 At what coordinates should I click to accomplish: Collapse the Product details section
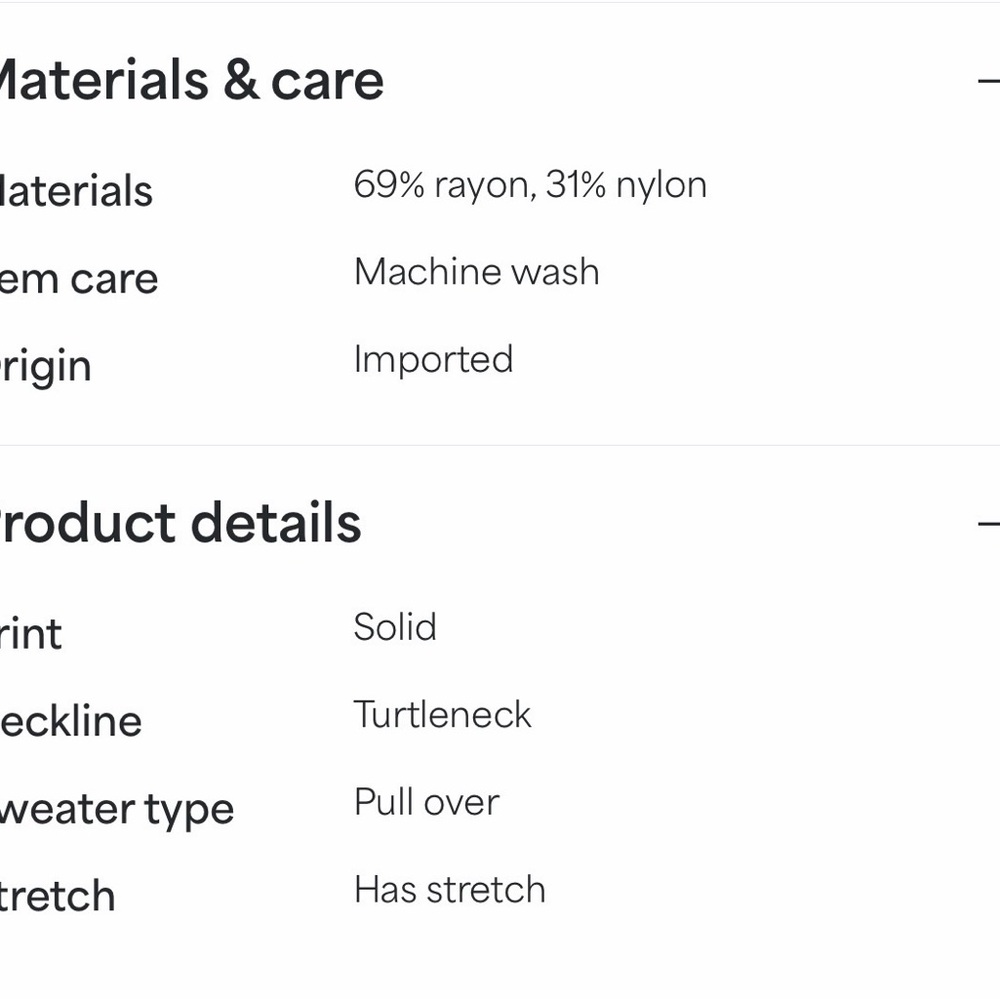[988, 523]
